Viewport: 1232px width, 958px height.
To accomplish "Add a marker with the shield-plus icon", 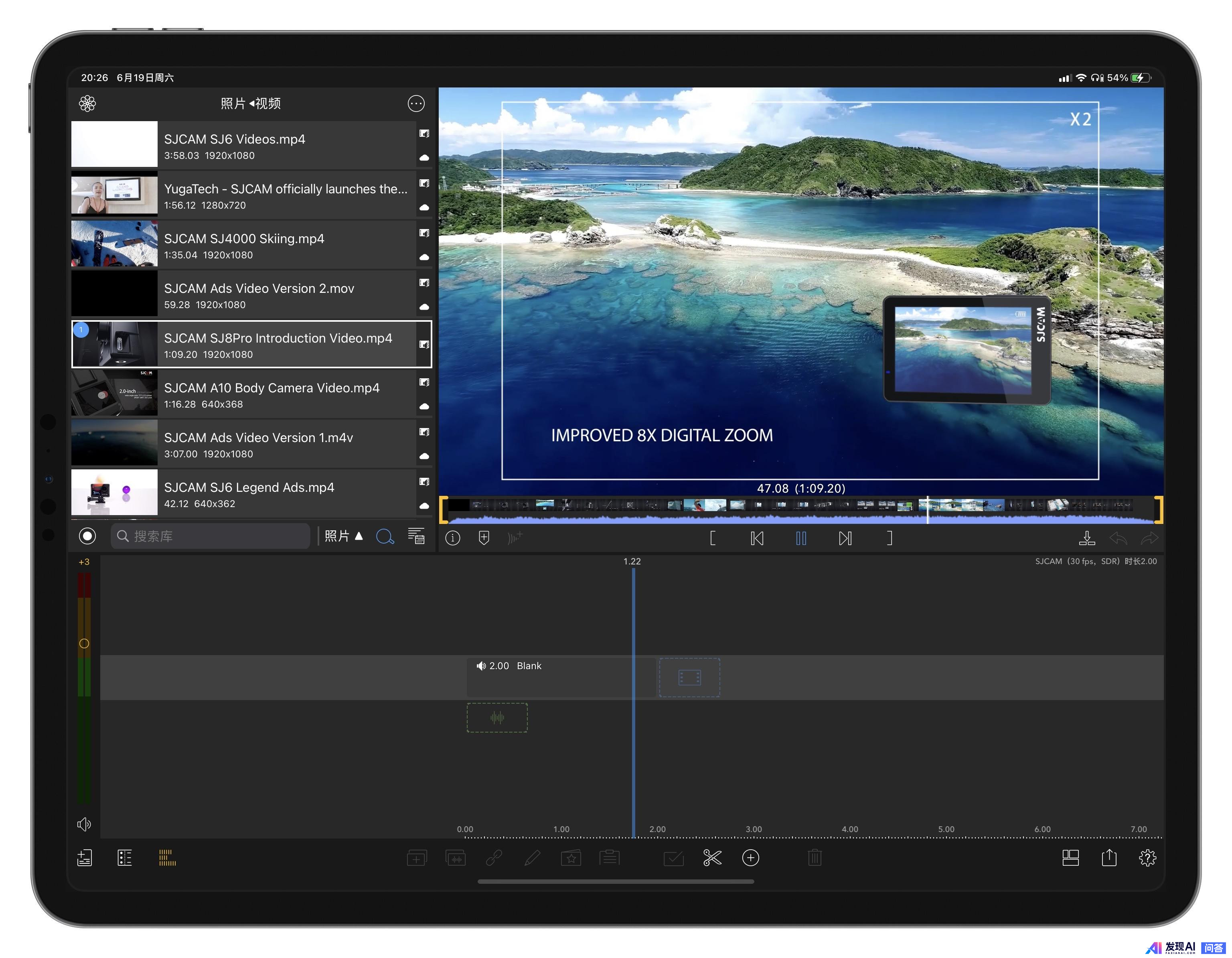I will 484,538.
